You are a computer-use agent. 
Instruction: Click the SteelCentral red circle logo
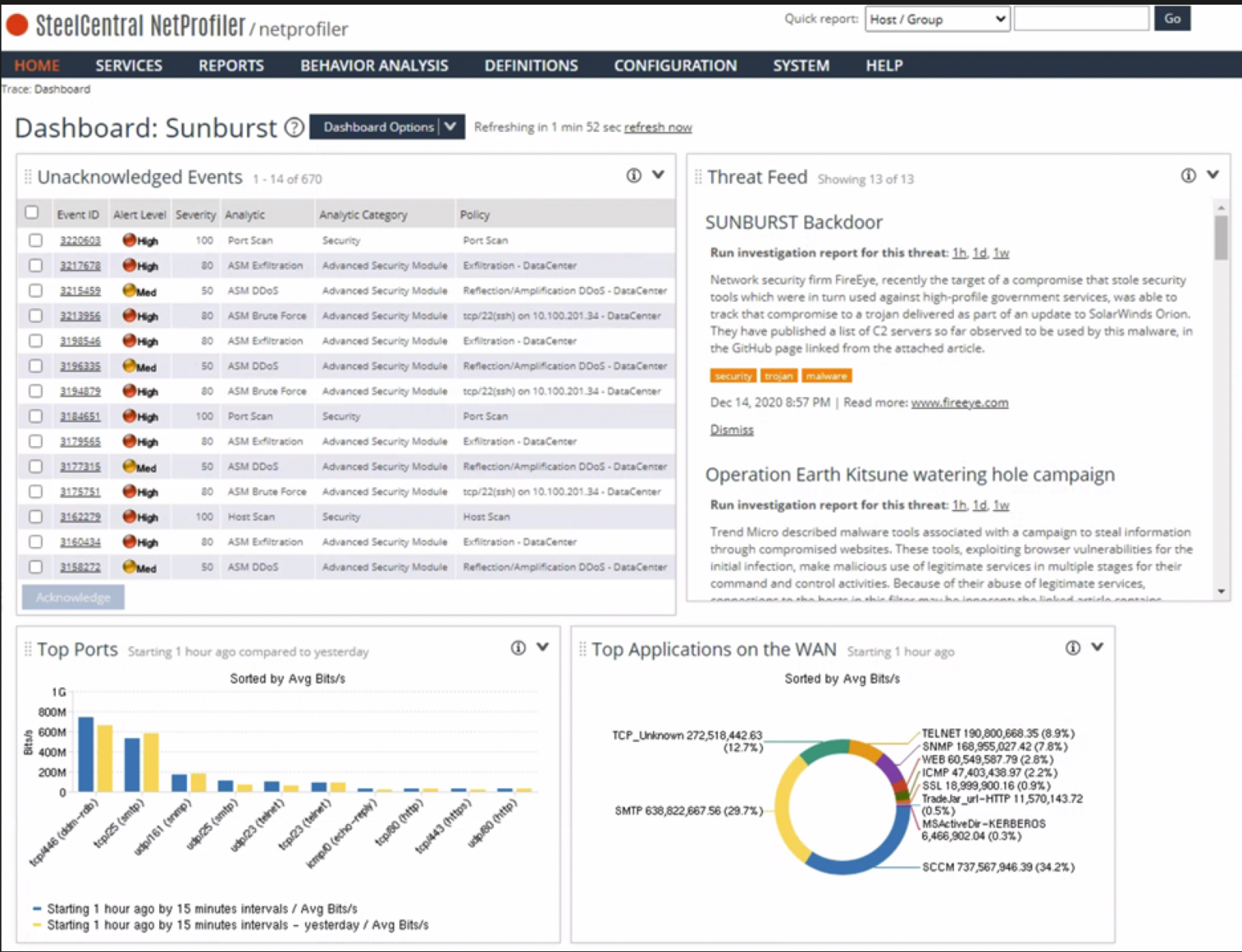[17, 26]
